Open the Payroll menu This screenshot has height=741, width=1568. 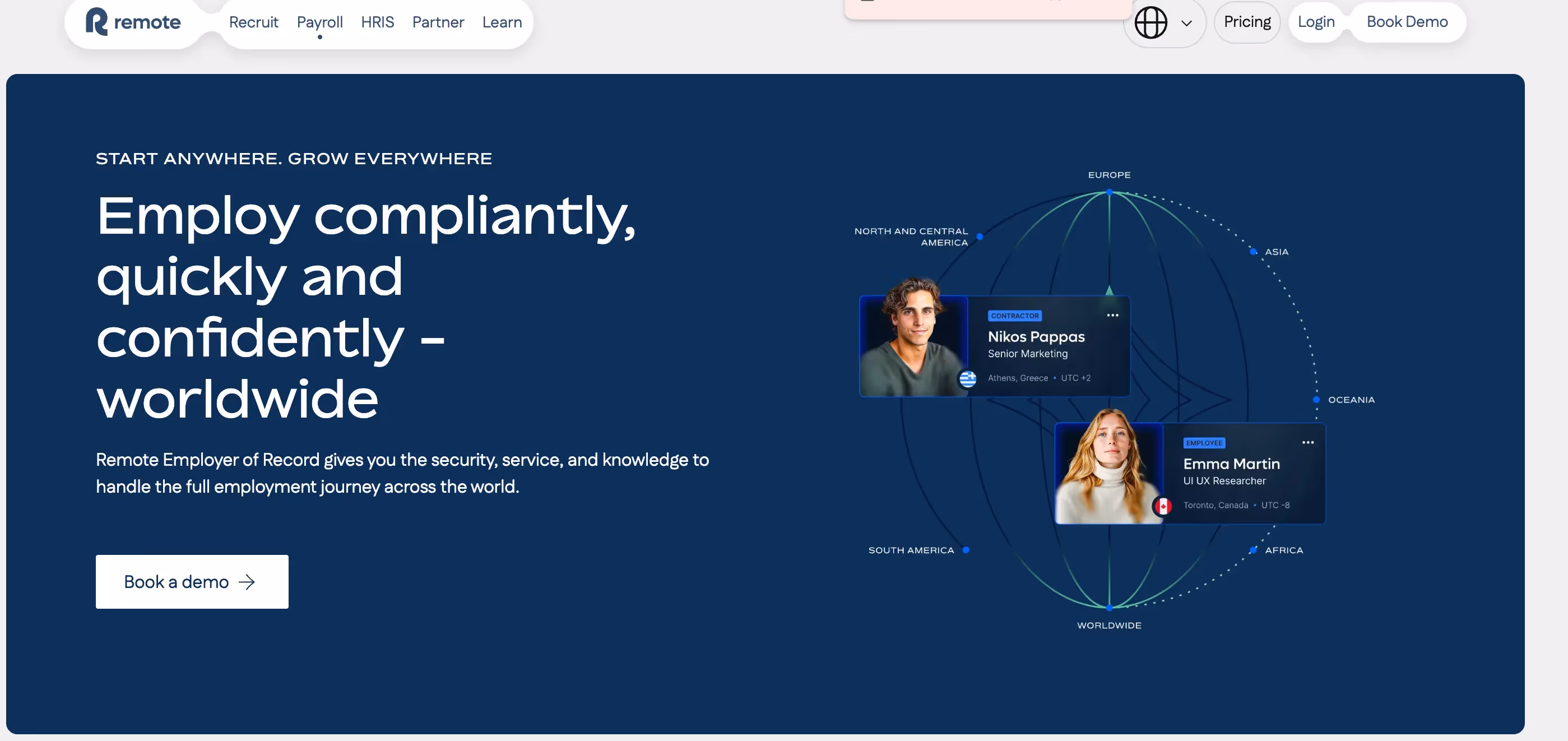pyautogui.click(x=319, y=22)
